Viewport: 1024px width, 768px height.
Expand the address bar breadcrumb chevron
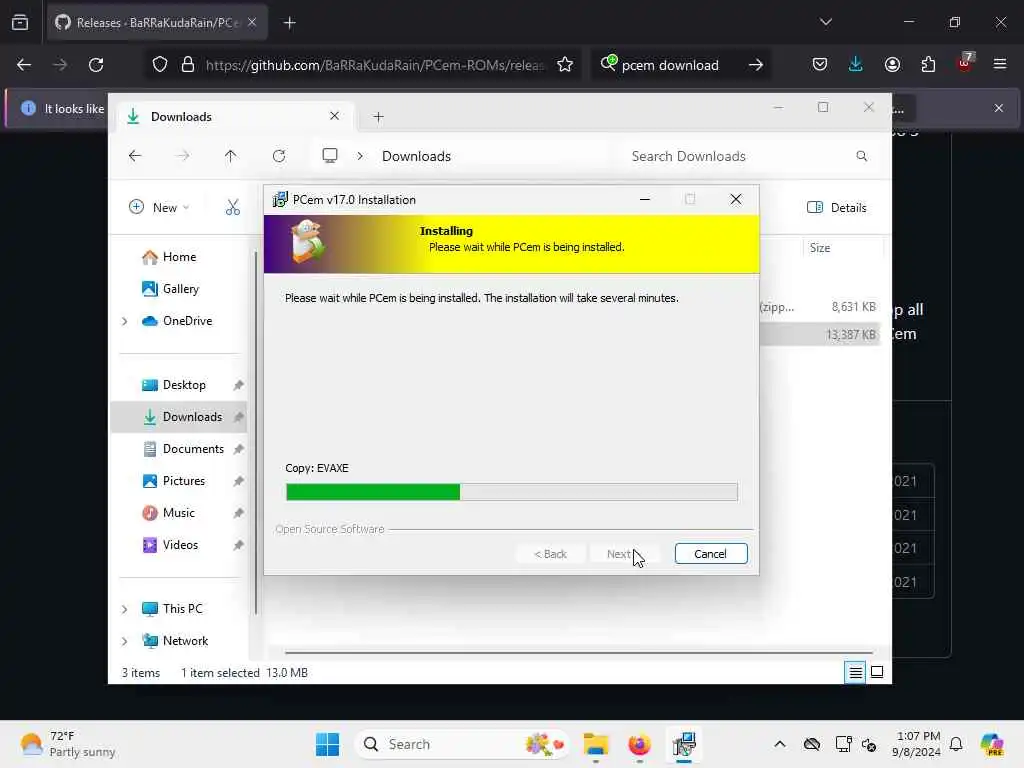click(360, 156)
